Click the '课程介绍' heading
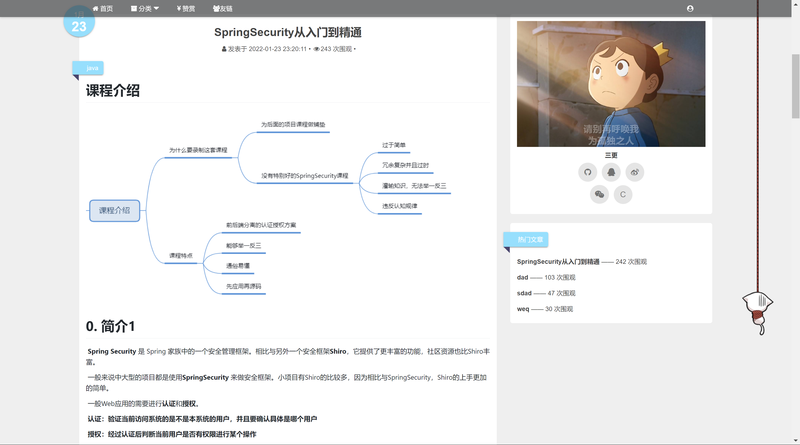This screenshot has height=445, width=800. [113, 90]
